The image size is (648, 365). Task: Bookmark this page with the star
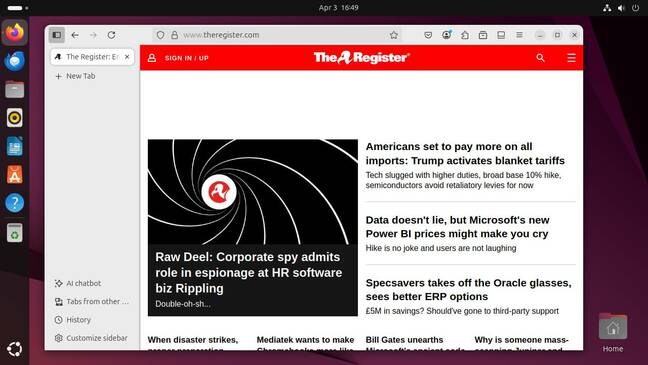[x=393, y=35]
